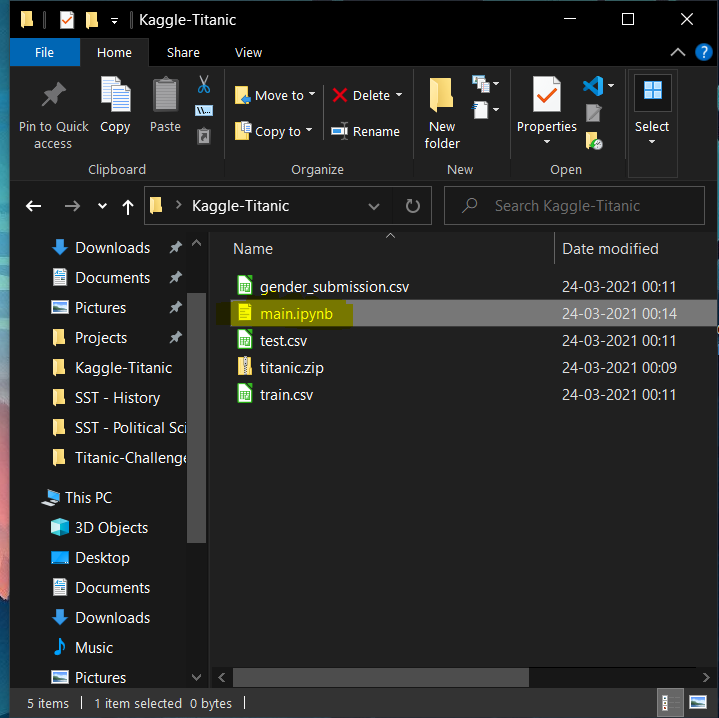Switch to the View ribbon tab
The image size is (719, 718).
[248, 52]
